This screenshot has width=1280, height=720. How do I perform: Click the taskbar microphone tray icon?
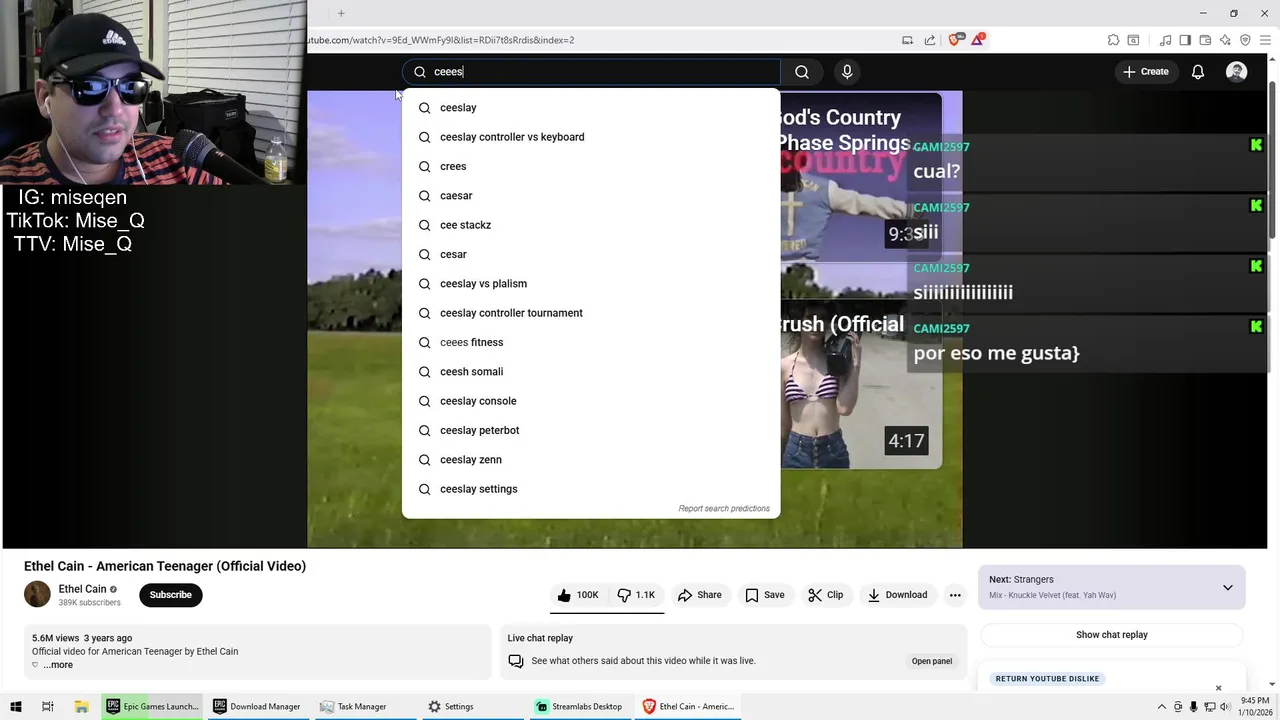(x=1193, y=707)
